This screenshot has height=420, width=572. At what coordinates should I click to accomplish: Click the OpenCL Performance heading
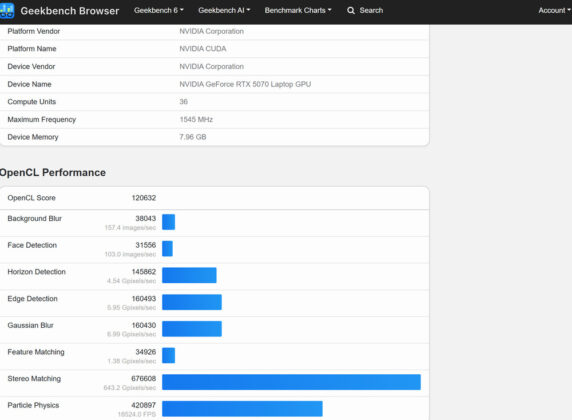(x=53, y=173)
